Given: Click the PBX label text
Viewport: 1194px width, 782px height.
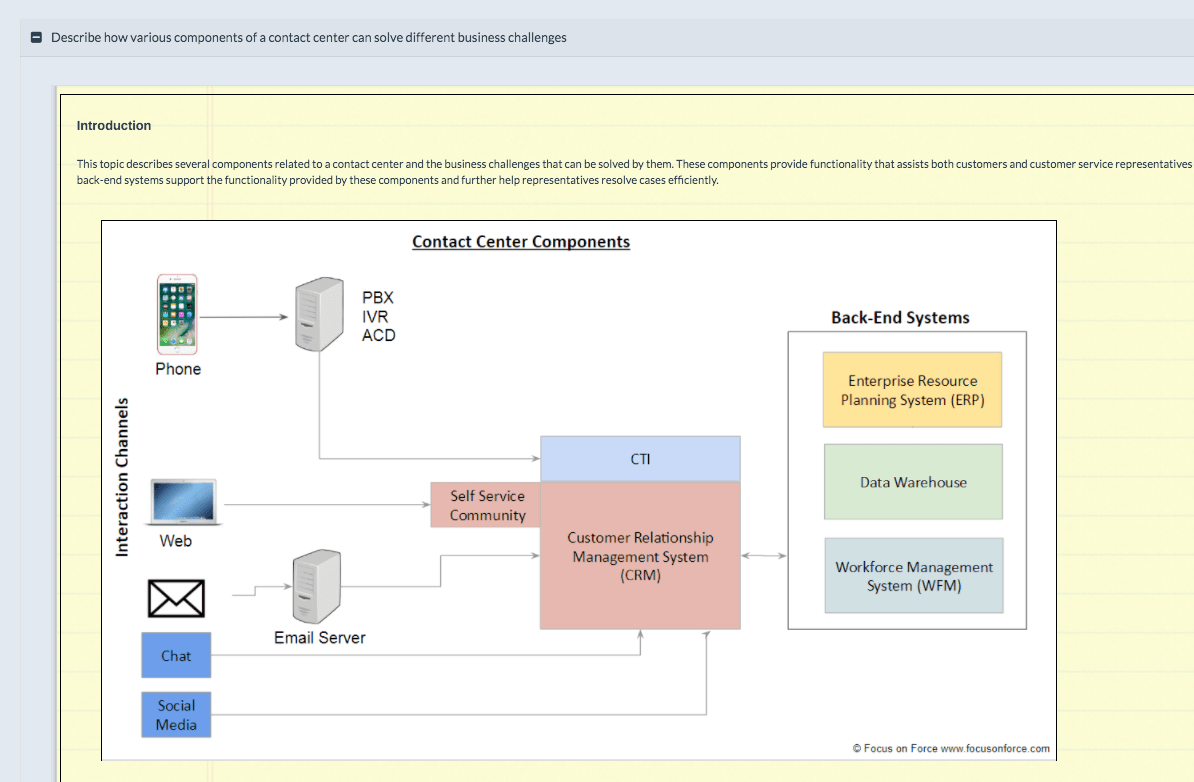Looking at the screenshot, I should click(x=378, y=298).
